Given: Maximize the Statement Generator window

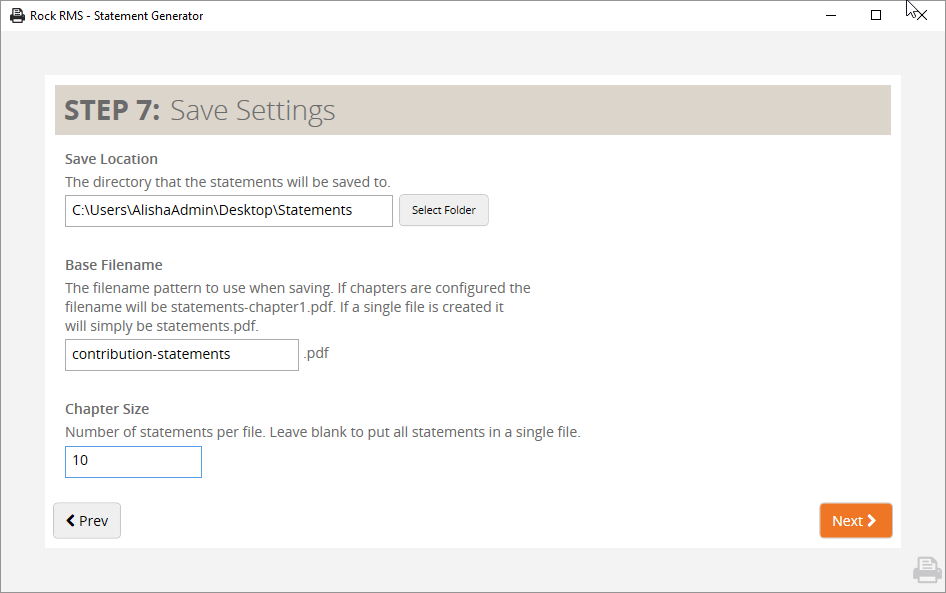Looking at the screenshot, I should click(876, 15).
